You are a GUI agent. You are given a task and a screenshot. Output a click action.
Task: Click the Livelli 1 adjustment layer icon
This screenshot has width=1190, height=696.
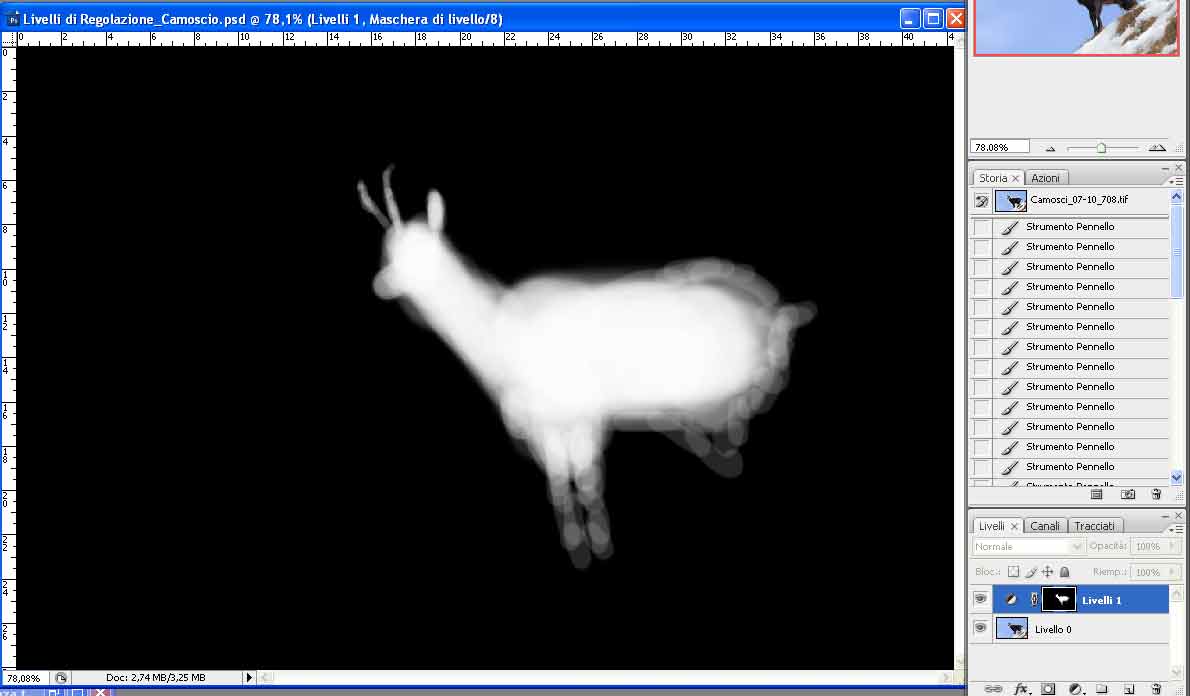tap(1011, 600)
